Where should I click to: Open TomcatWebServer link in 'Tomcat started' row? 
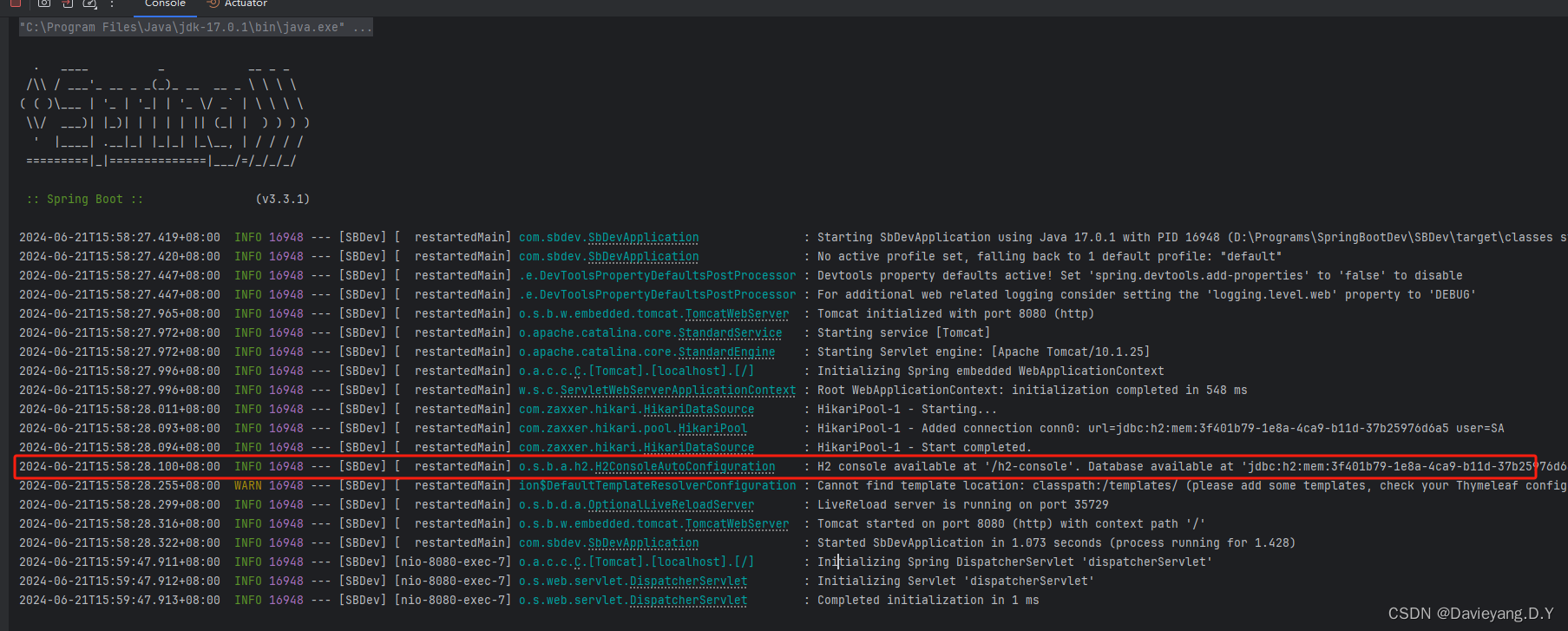(x=737, y=524)
